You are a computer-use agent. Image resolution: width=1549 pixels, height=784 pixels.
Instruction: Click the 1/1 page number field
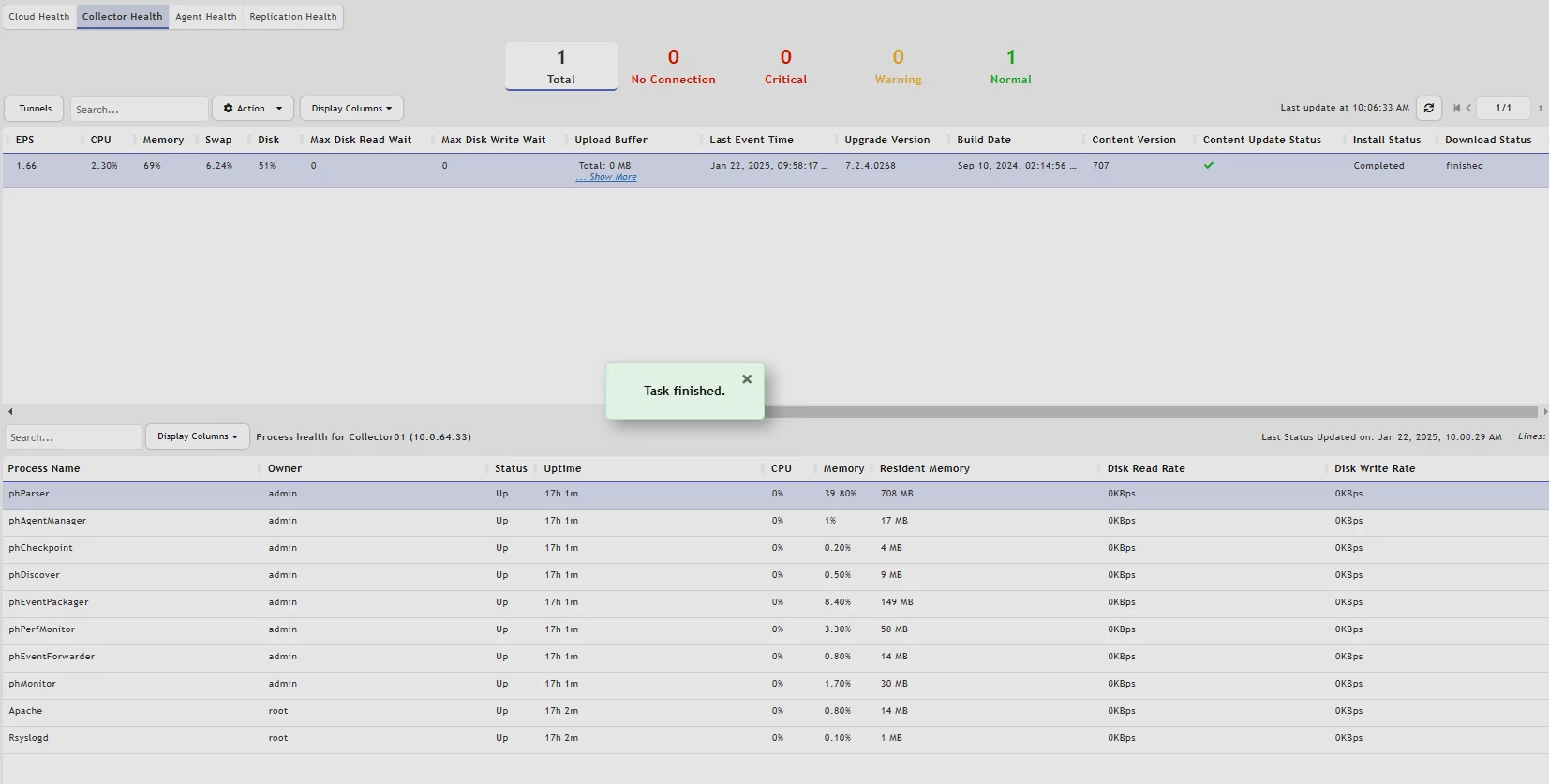point(1504,108)
